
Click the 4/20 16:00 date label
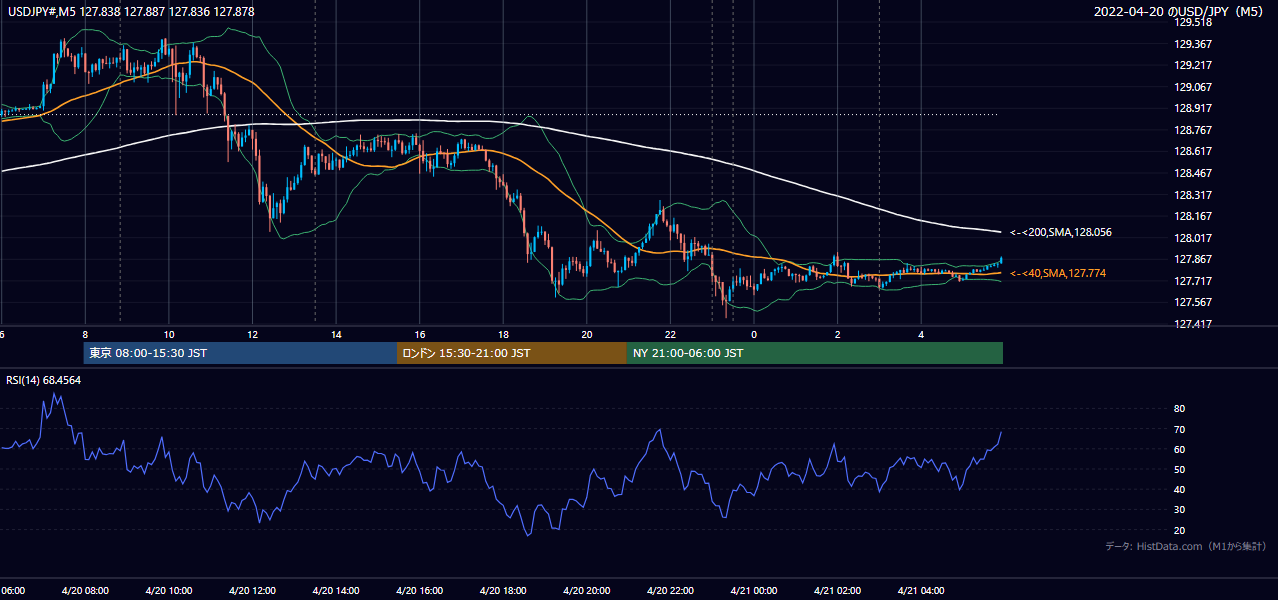[420, 591]
